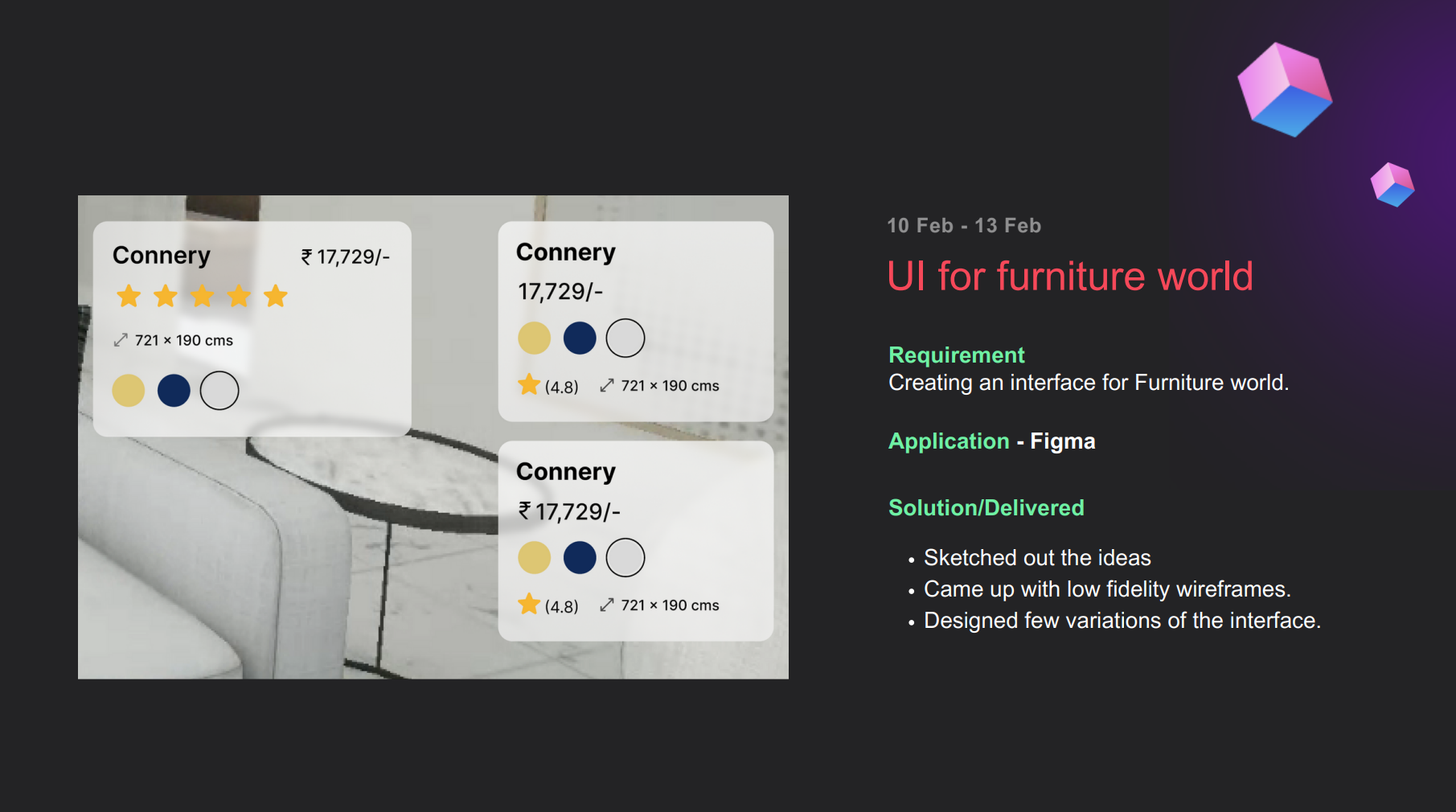Click the large pink and blue cube
Viewport: 1456px width, 812px height.
click(x=1284, y=89)
